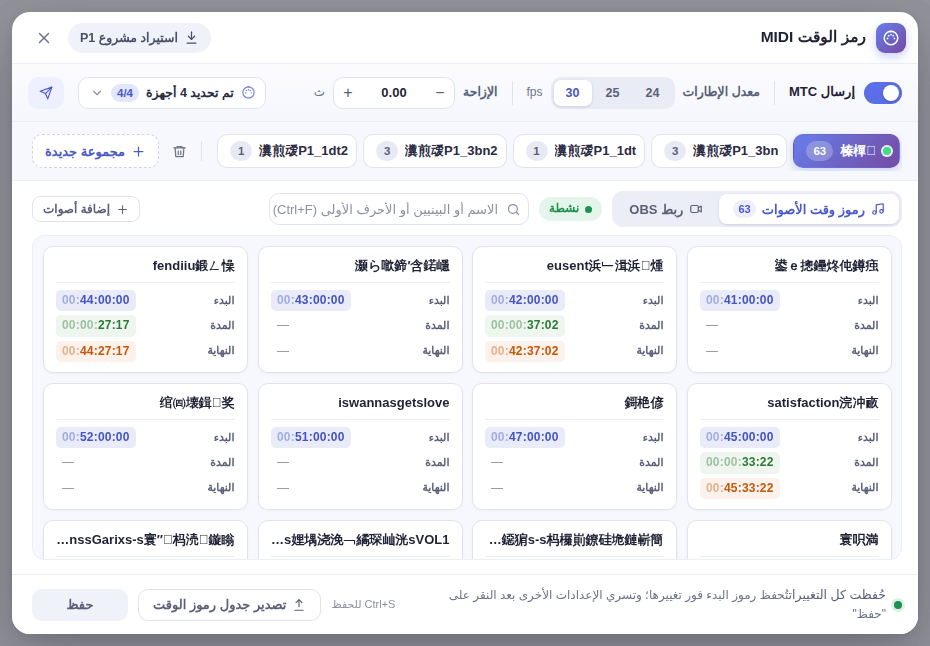The image size is (930, 646).
Task: Open the iswannasgetslove sound card title
Action: tap(394, 403)
